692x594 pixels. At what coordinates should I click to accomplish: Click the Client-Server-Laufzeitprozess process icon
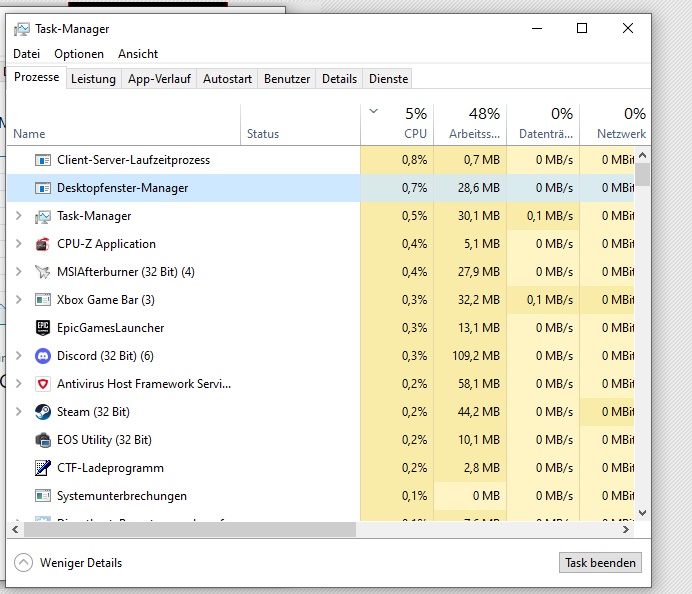(x=43, y=160)
